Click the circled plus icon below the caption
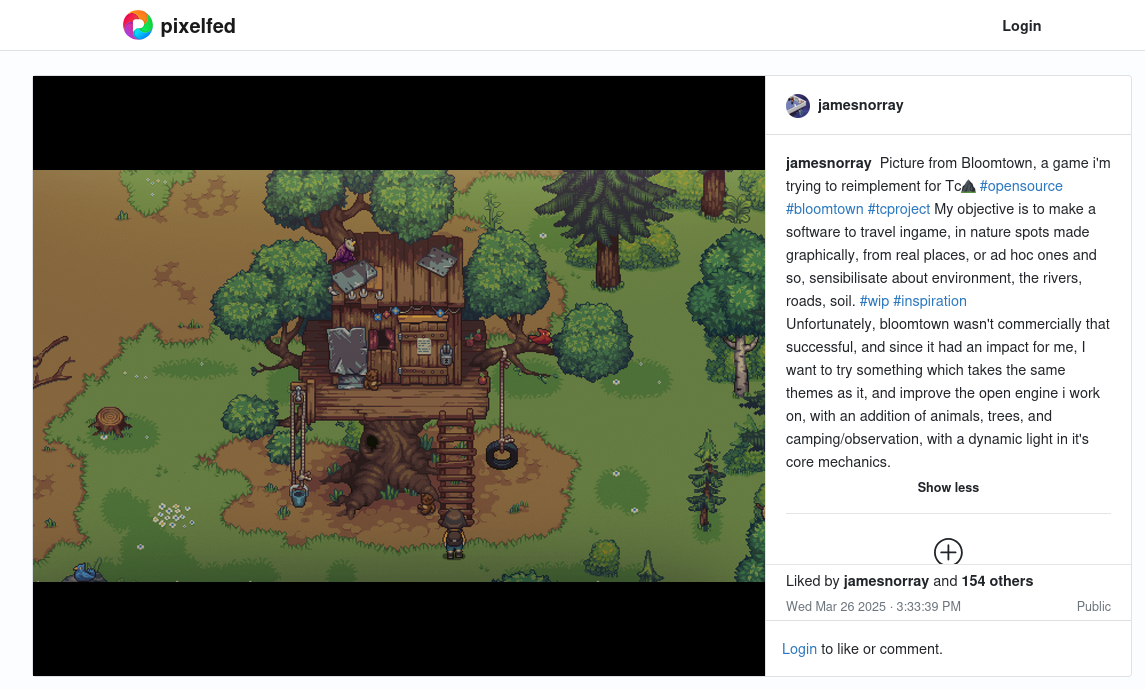 [x=948, y=552]
